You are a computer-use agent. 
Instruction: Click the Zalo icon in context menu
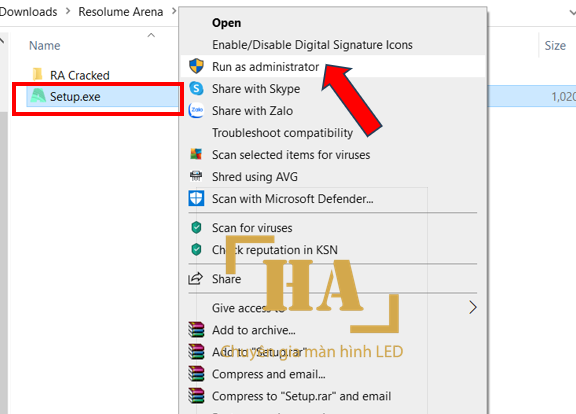click(196, 110)
